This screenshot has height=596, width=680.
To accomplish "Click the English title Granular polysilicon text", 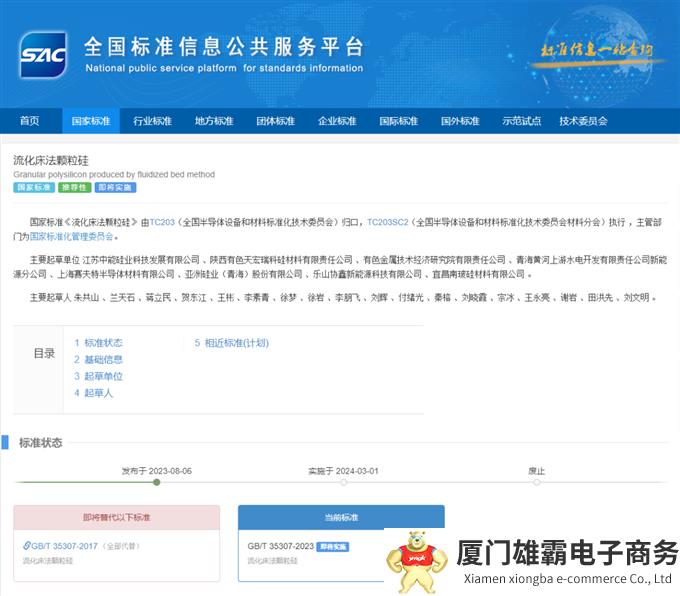I will 114,174.
